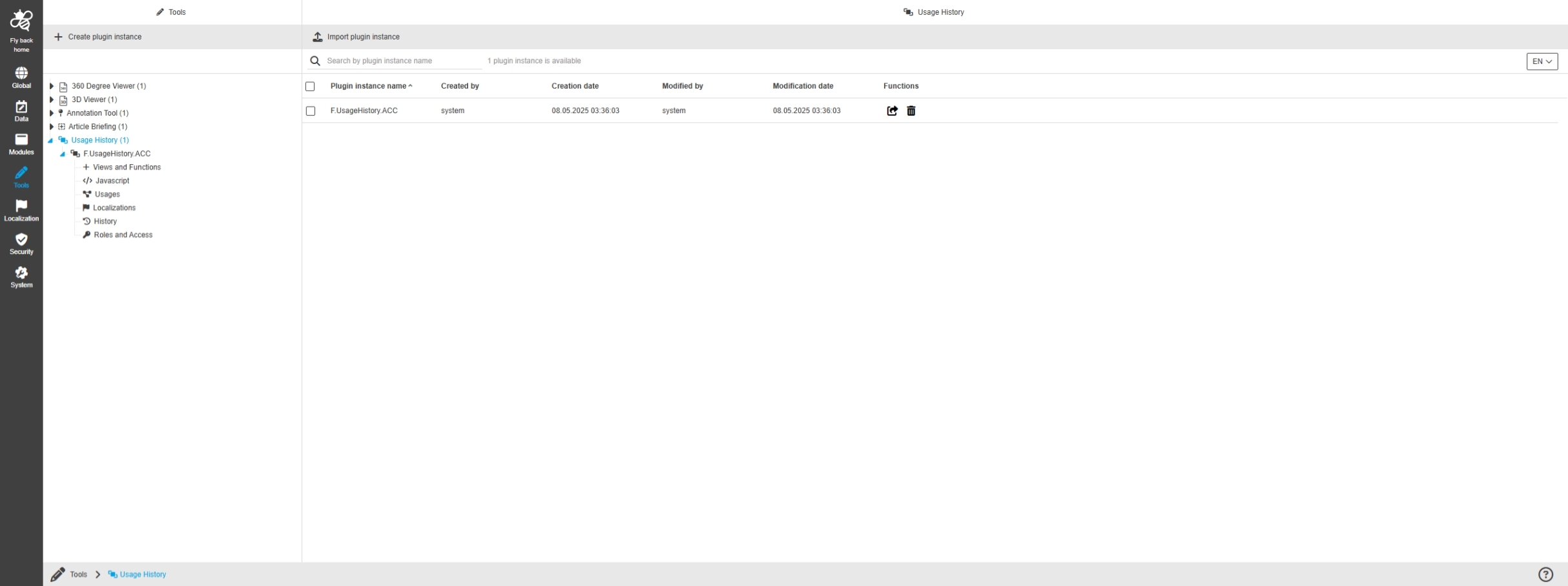The height and width of the screenshot is (586, 1568).
Task: Click the Usage History tree node icon
Action: point(63,140)
